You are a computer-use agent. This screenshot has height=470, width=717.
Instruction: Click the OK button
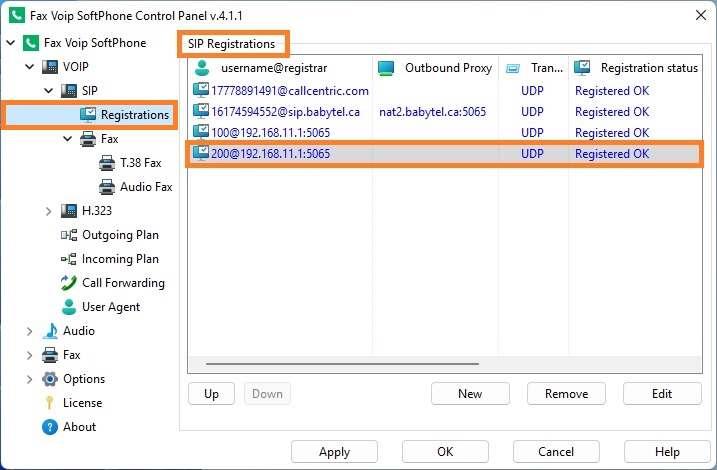[x=445, y=452]
